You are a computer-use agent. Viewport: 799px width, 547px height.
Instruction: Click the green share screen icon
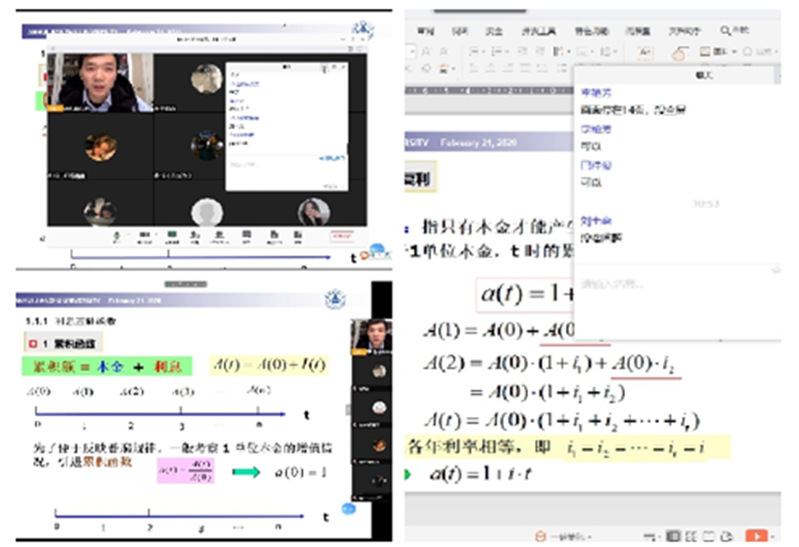[172, 236]
